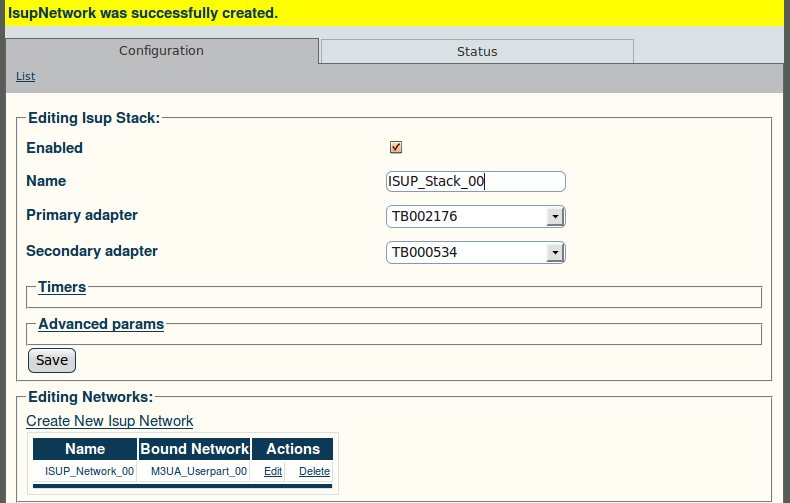
Task: Click the Save button
Action: [52, 360]
